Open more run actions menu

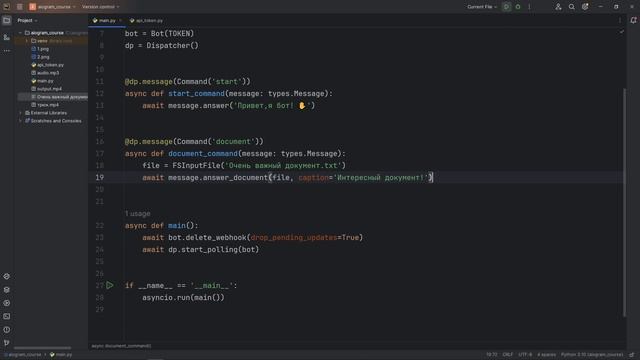point(529,7)
